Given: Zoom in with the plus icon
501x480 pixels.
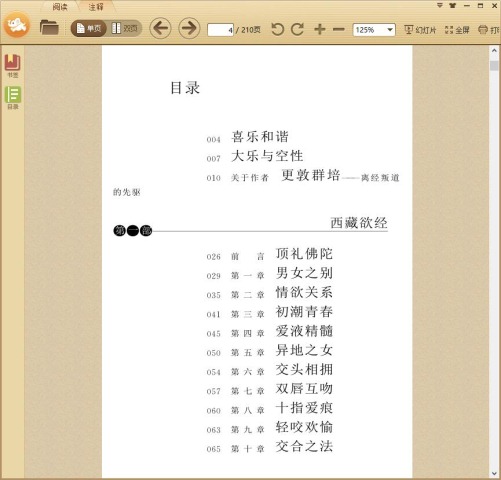Looking at the screenshot, I should 320,29.
